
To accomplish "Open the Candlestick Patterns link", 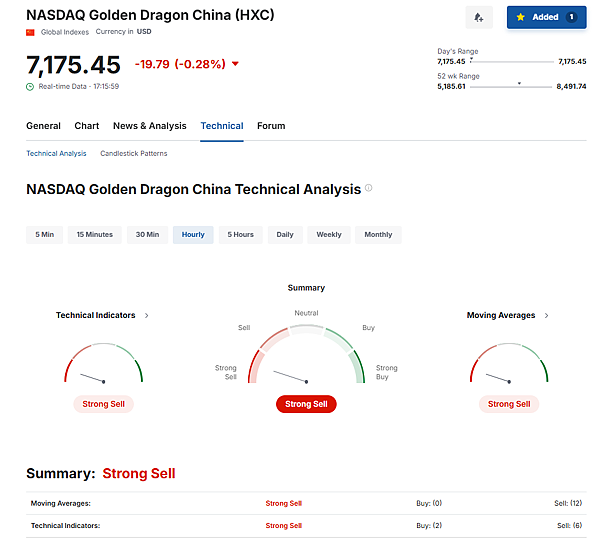I will pos(133,153).
